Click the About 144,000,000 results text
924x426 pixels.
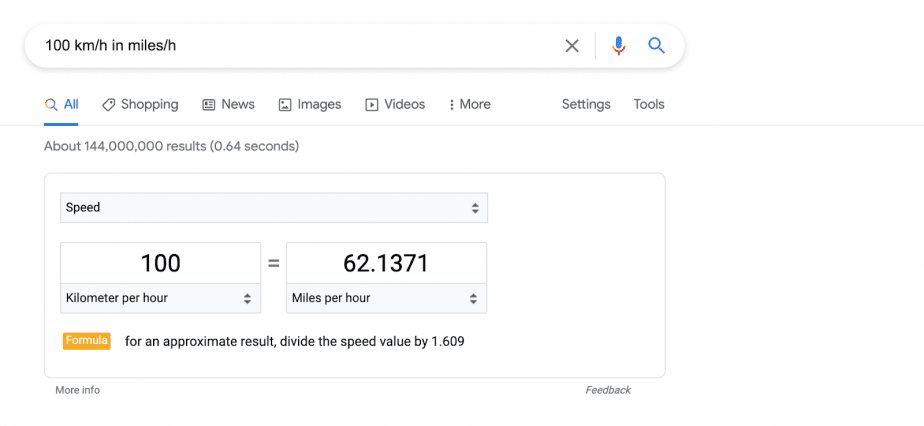[x=171, y=146]
